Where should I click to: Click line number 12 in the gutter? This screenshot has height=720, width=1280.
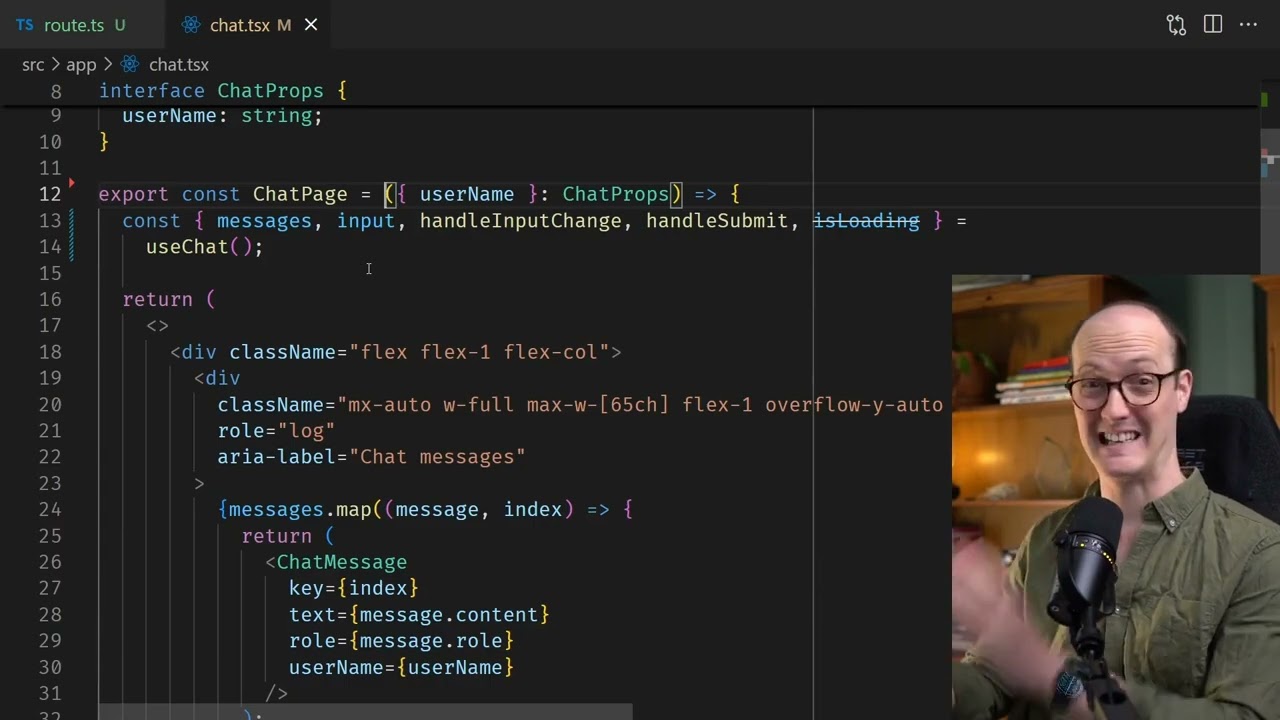(50, 194)
